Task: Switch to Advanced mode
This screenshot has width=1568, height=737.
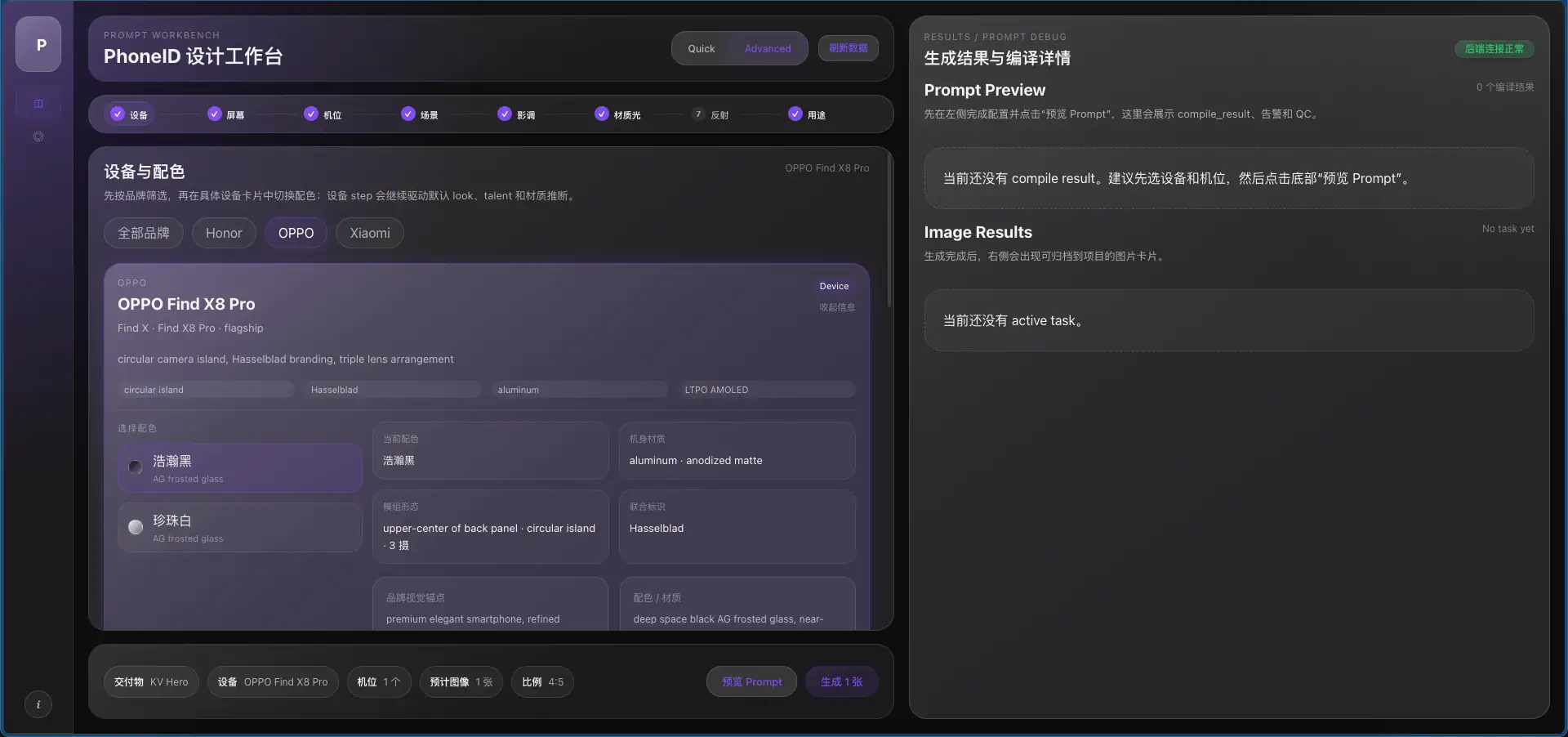Action: pyautogui.click(x=768, y=48)
